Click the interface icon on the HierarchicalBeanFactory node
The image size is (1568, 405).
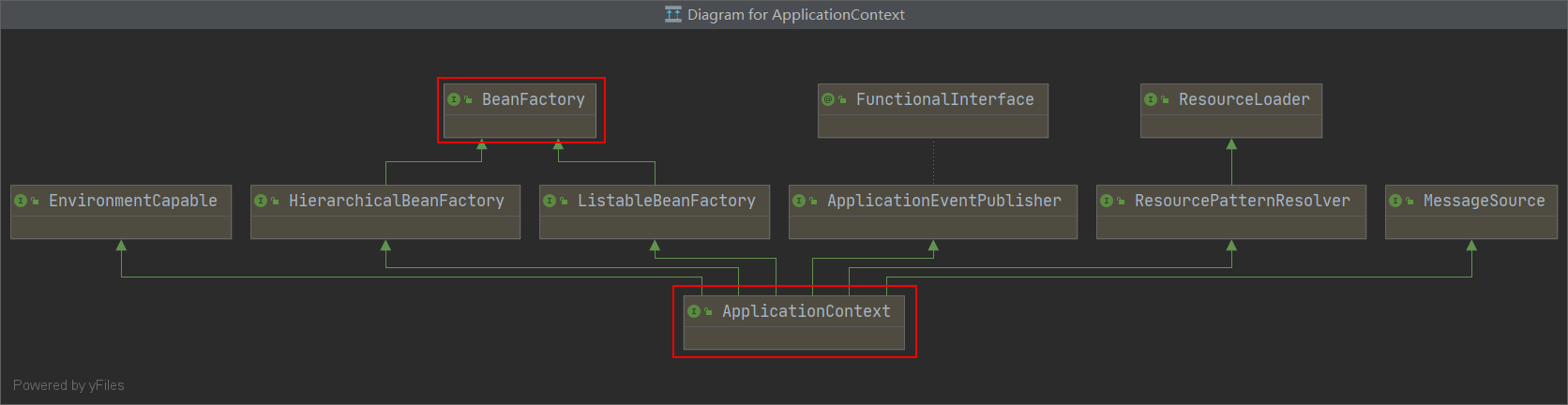261,201
